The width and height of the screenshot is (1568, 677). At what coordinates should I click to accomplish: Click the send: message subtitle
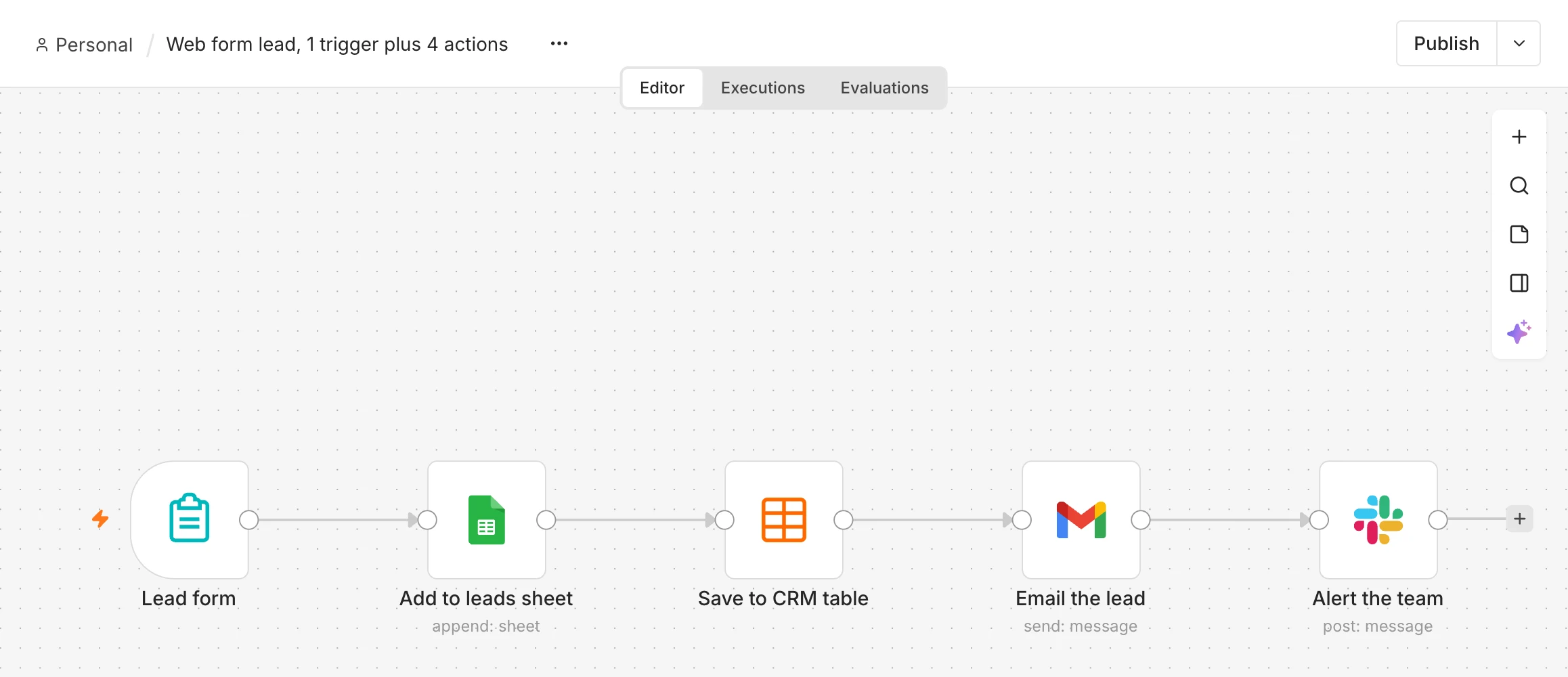tap(1081, 626)
